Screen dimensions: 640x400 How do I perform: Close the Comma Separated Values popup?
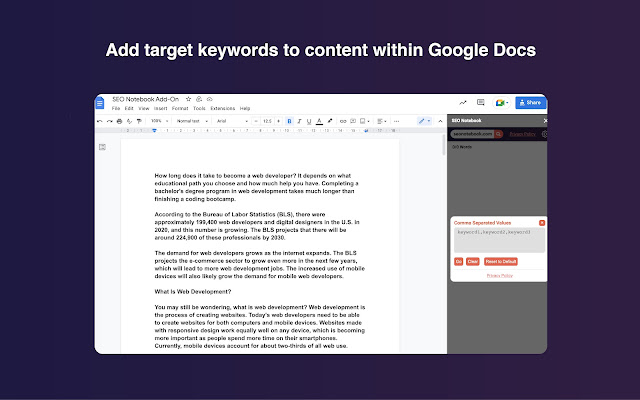pos(542,223)
